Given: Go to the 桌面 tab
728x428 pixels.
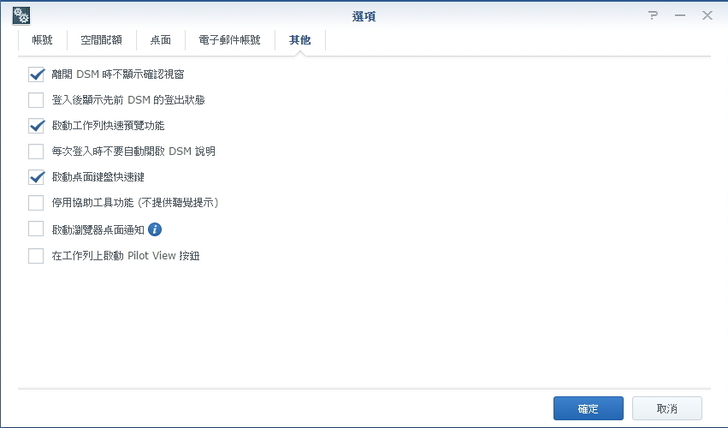Looking at the screenshot, I should pyautogui.click(x=161, y=40).
